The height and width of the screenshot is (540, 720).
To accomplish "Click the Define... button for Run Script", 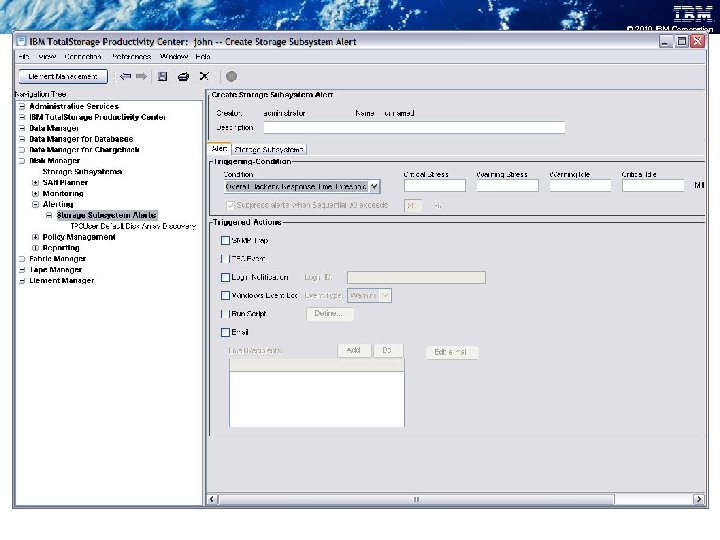I will 329,314.
